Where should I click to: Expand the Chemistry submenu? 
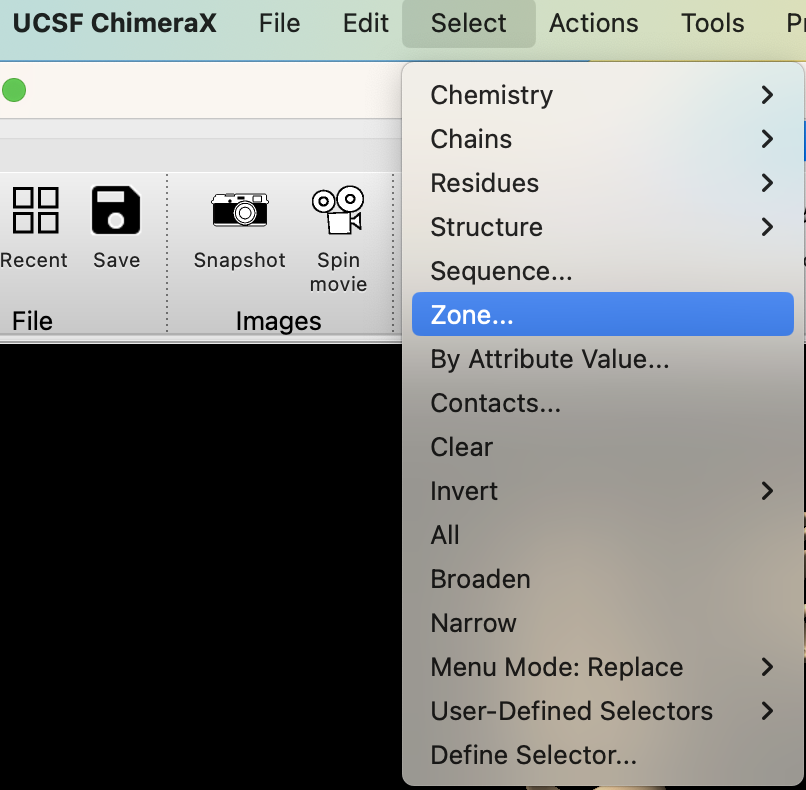click(x=602, y=95)
